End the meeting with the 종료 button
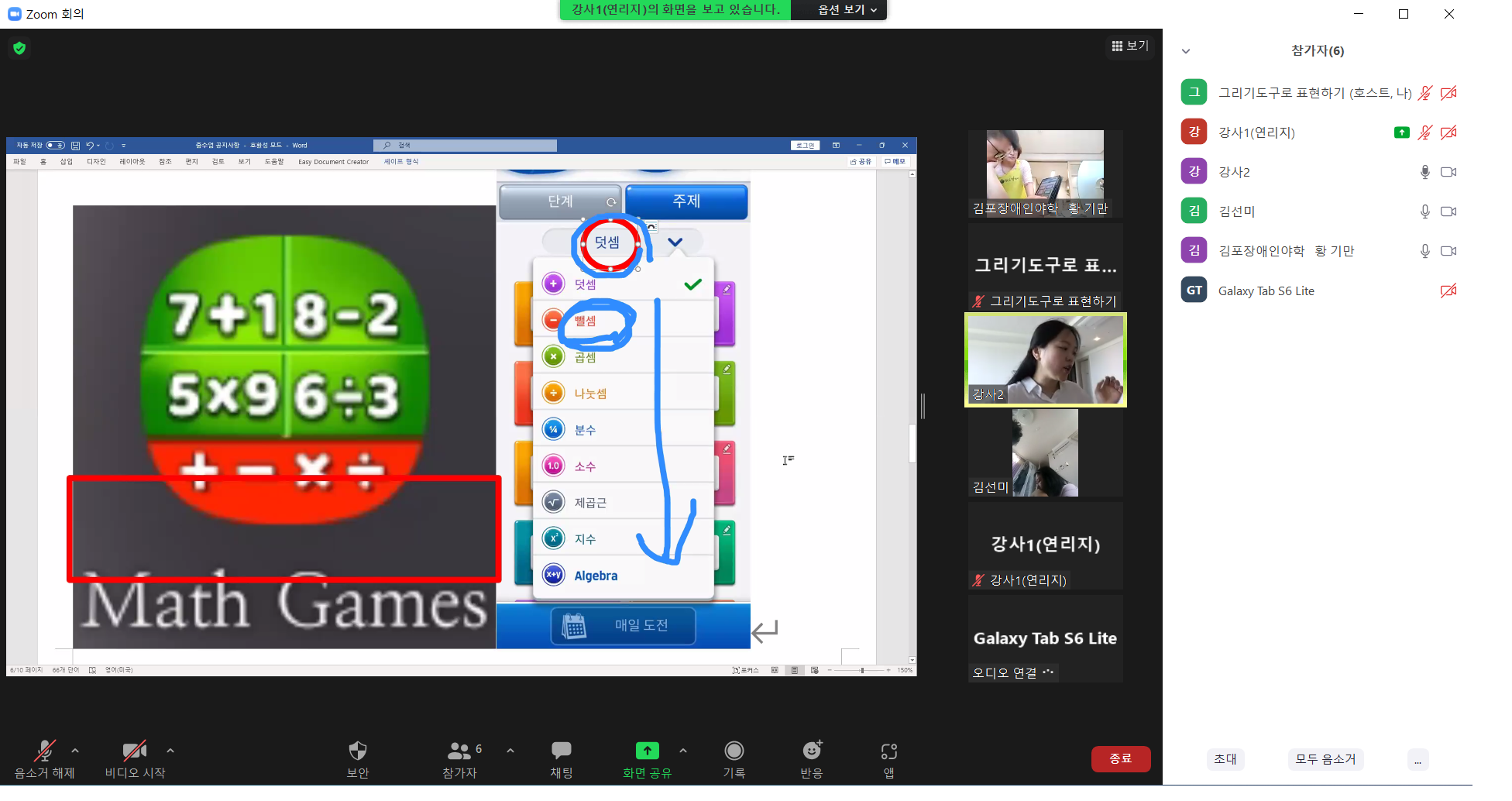Screen dimensions: 1512x801 click(1121, 759)
